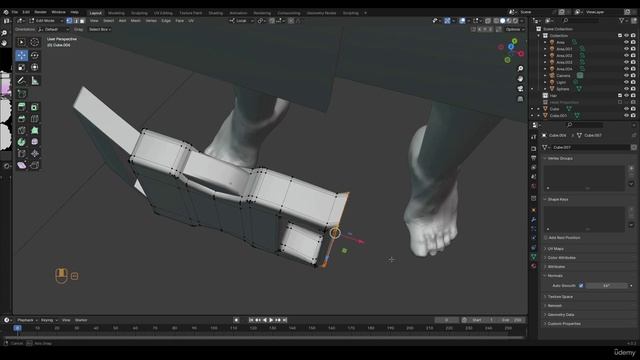Open Object Data properties tab (green triangle)
Viewport: 640px width, 360px height.
tap(533, 256)
